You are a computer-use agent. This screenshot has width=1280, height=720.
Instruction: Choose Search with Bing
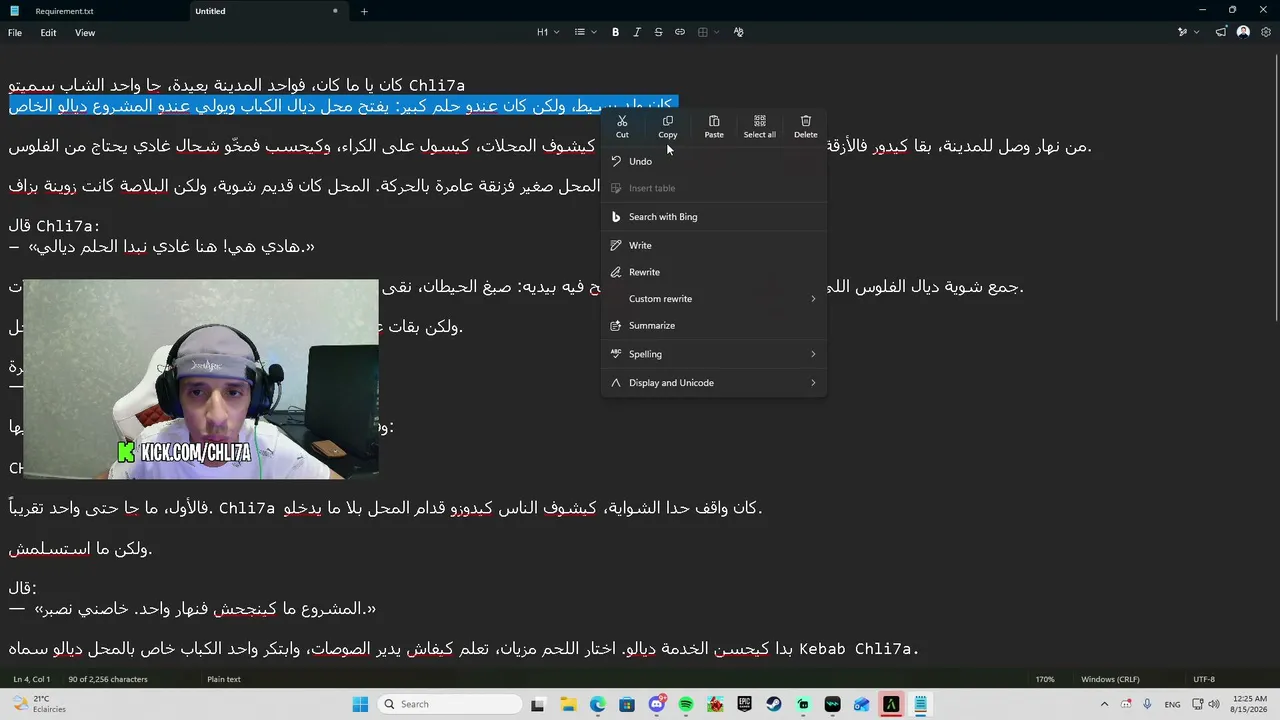[714, 217]
